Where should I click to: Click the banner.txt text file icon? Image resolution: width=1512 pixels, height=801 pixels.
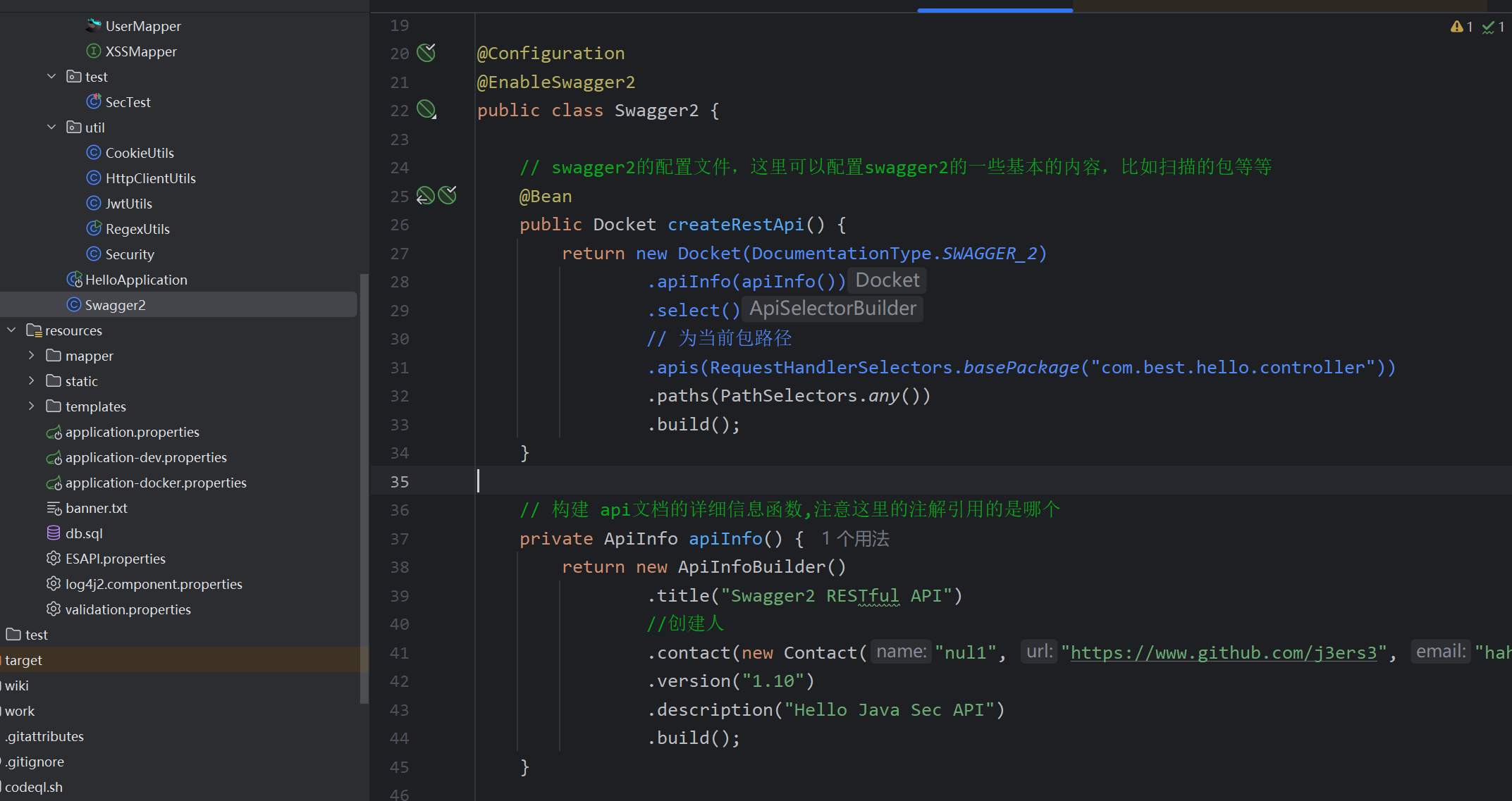click(54, 508)
